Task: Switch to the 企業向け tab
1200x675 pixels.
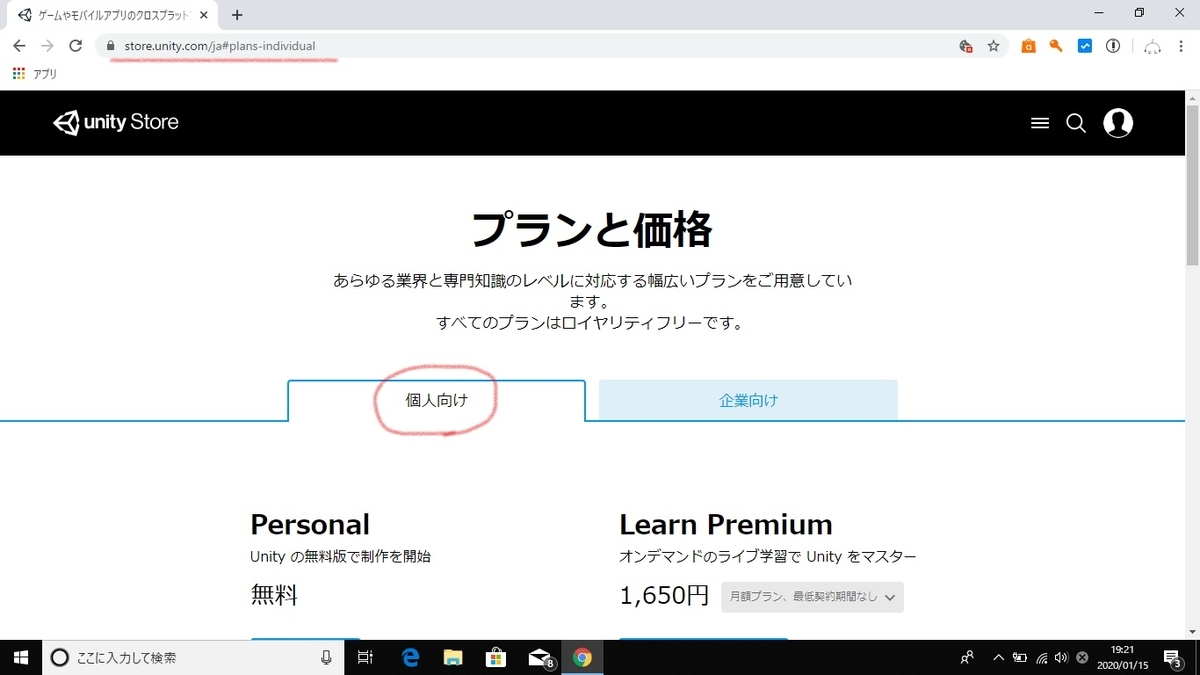Action: pyautogui.click(x=748, y=400)
